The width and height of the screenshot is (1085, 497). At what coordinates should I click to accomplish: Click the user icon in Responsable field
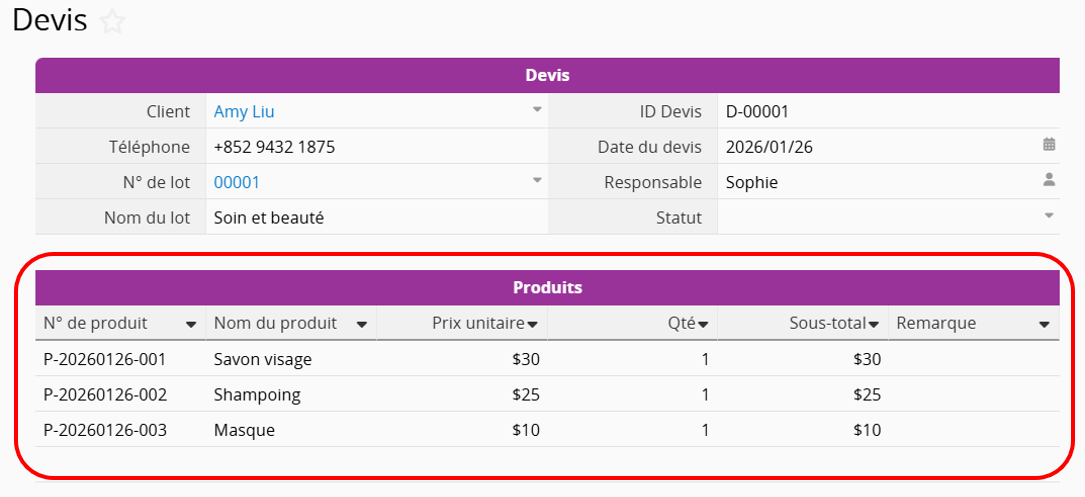click(x=1049, y=181)
